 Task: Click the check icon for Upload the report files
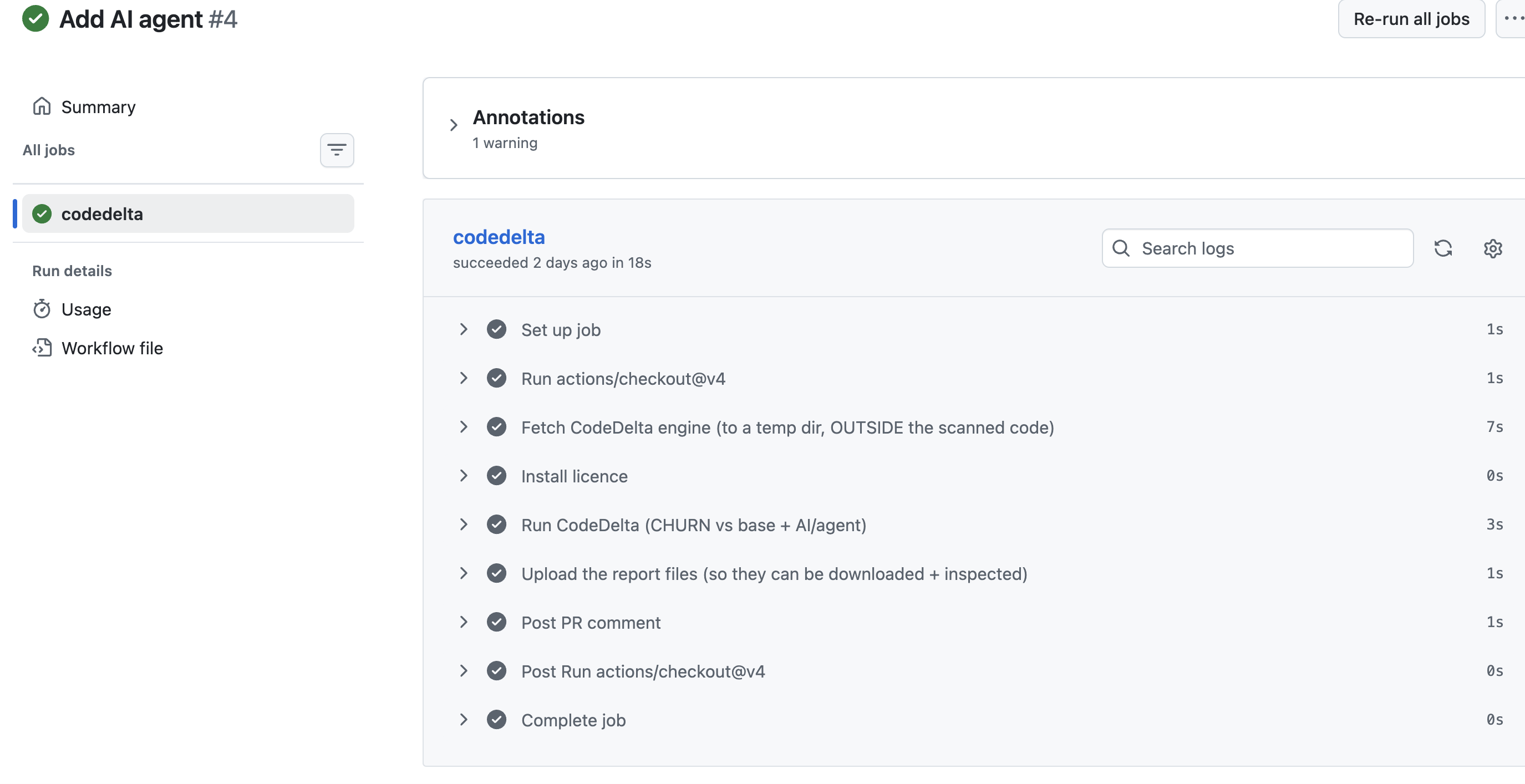[x=496, y=573]
